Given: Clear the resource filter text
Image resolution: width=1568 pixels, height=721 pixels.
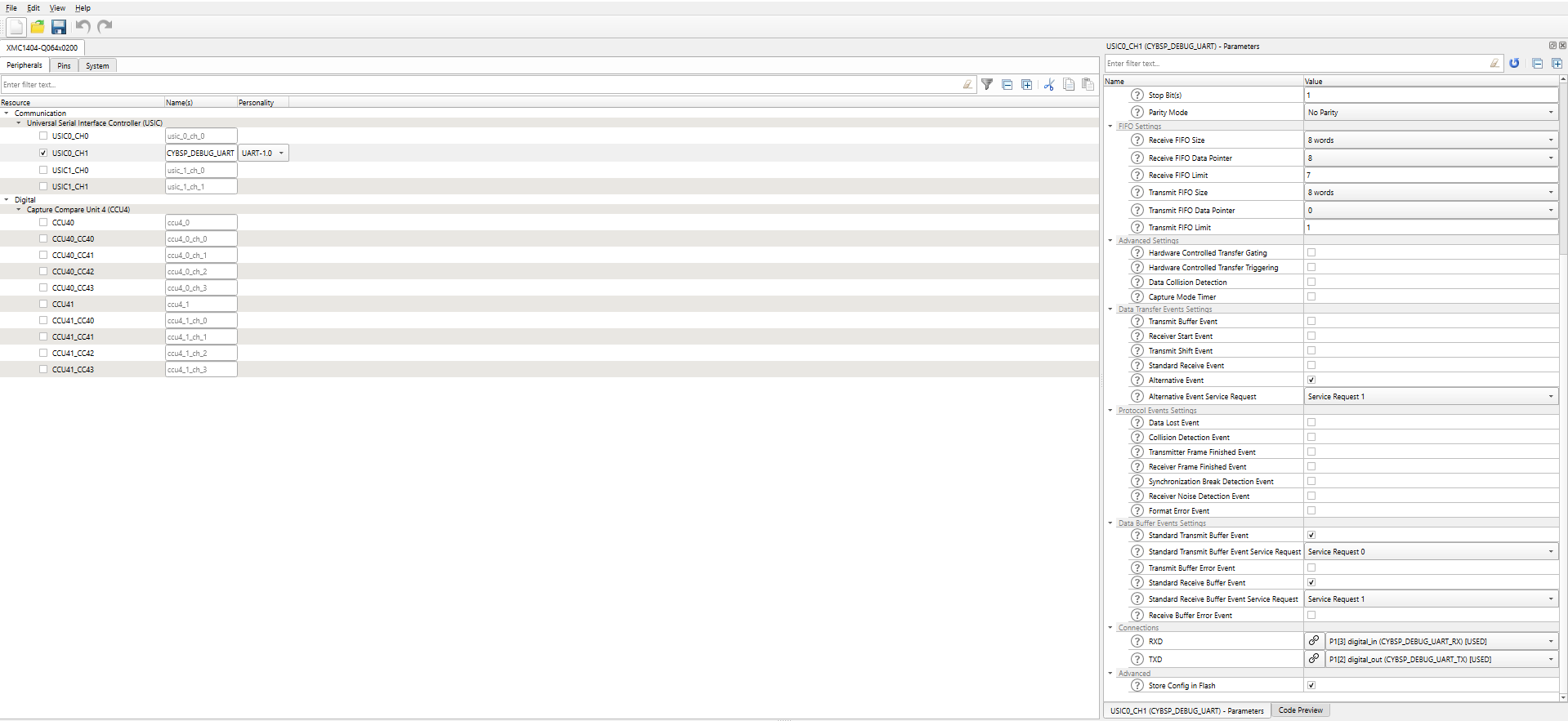Looking at the screenshot, I should click(967, 84).
